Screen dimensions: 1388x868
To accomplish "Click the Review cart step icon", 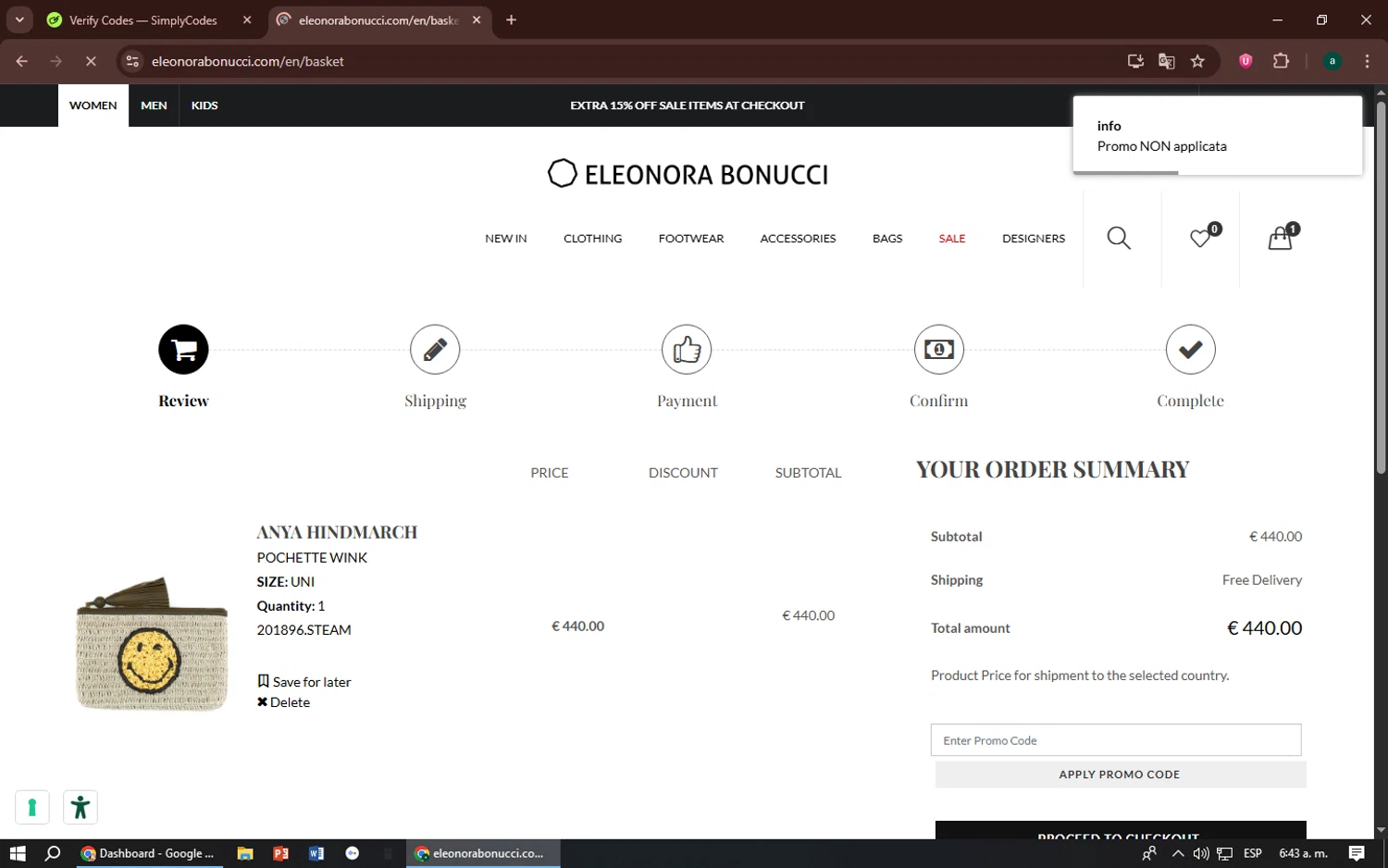I will click(x=183, y=350).
